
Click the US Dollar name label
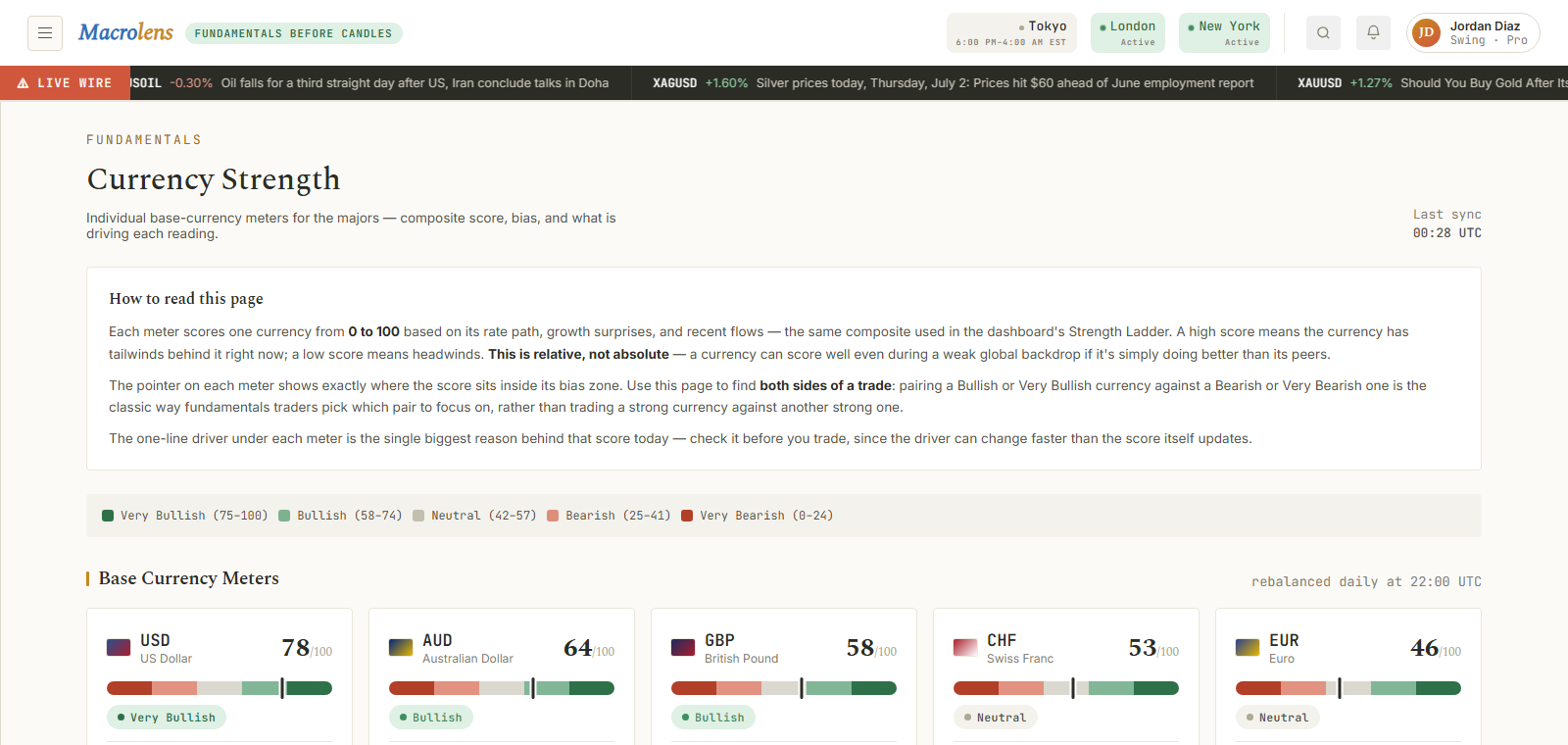click(x=167, y=659)
